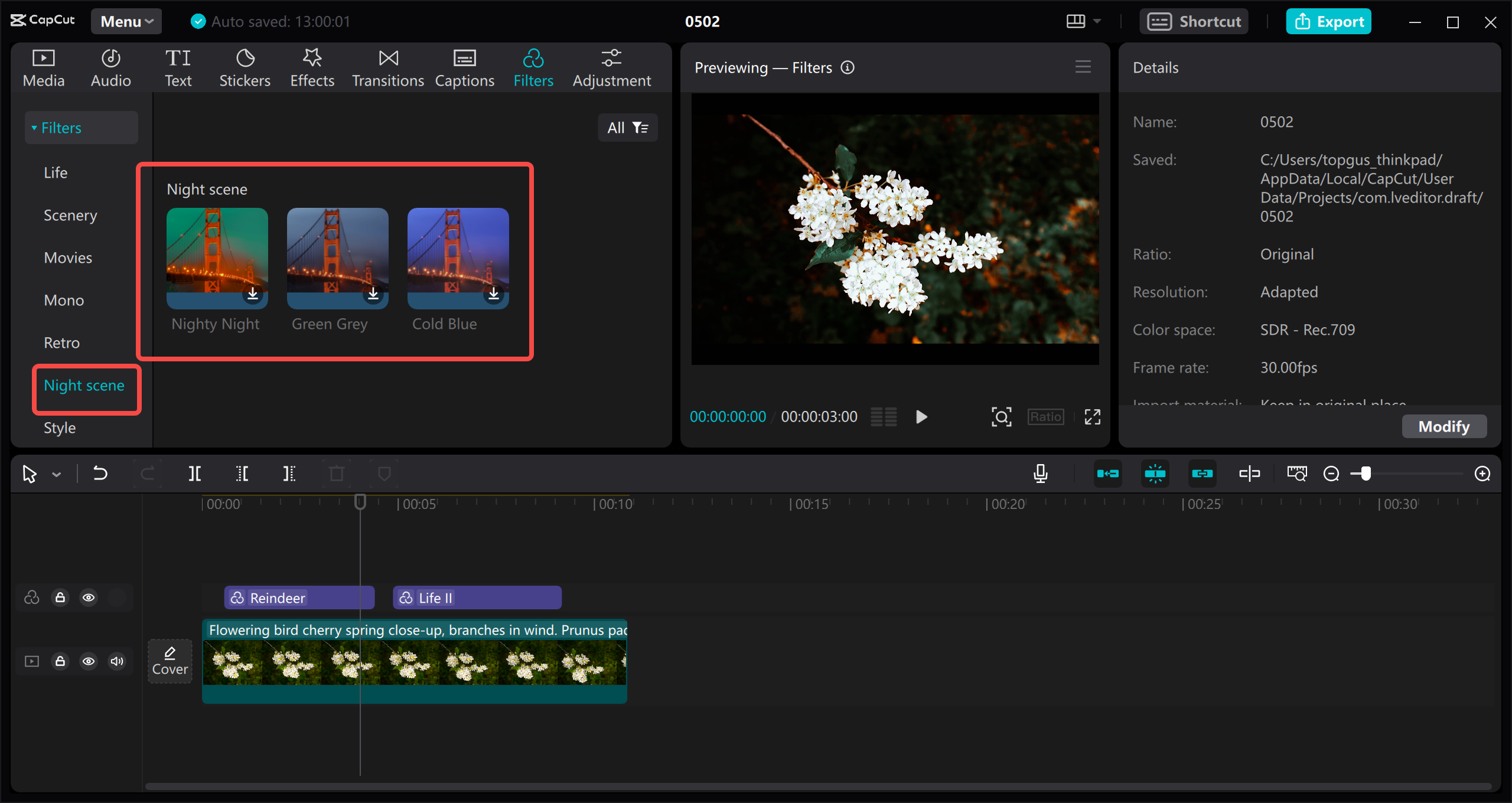The height and width of the screenshot is (803, 1512).
Task: Open the Menu dropdown
Action: [126, 21]
